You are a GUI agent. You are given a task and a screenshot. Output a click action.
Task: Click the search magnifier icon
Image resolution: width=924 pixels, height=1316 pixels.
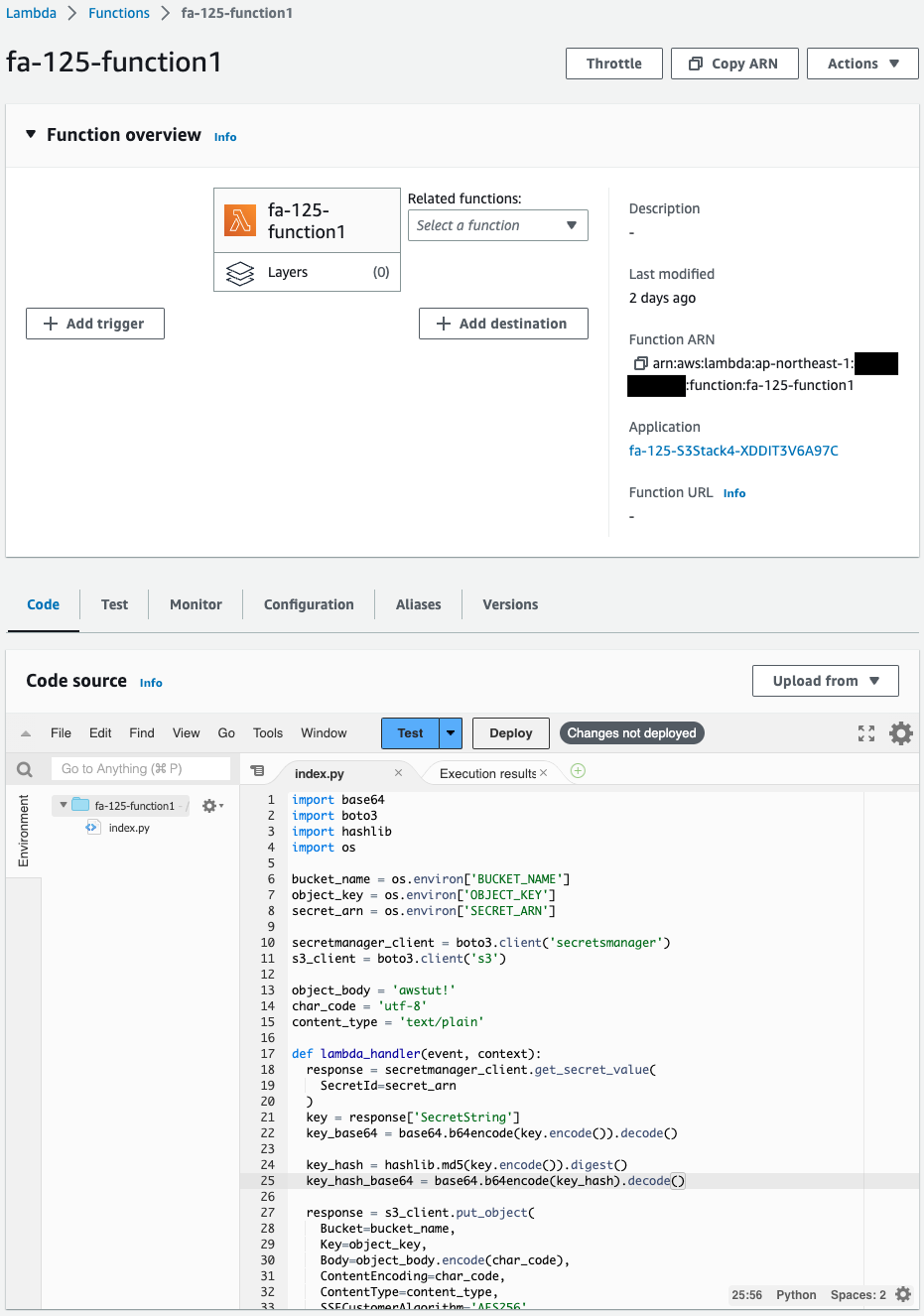click(x=25, y=769)
